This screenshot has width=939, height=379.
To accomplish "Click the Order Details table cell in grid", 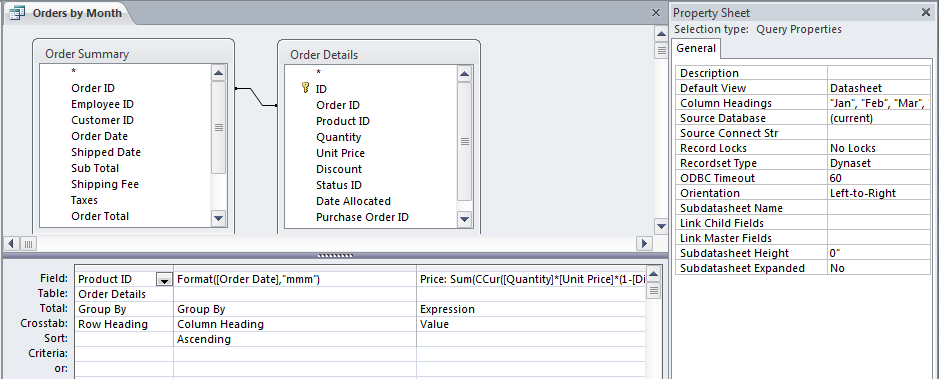I will [124, 295].
